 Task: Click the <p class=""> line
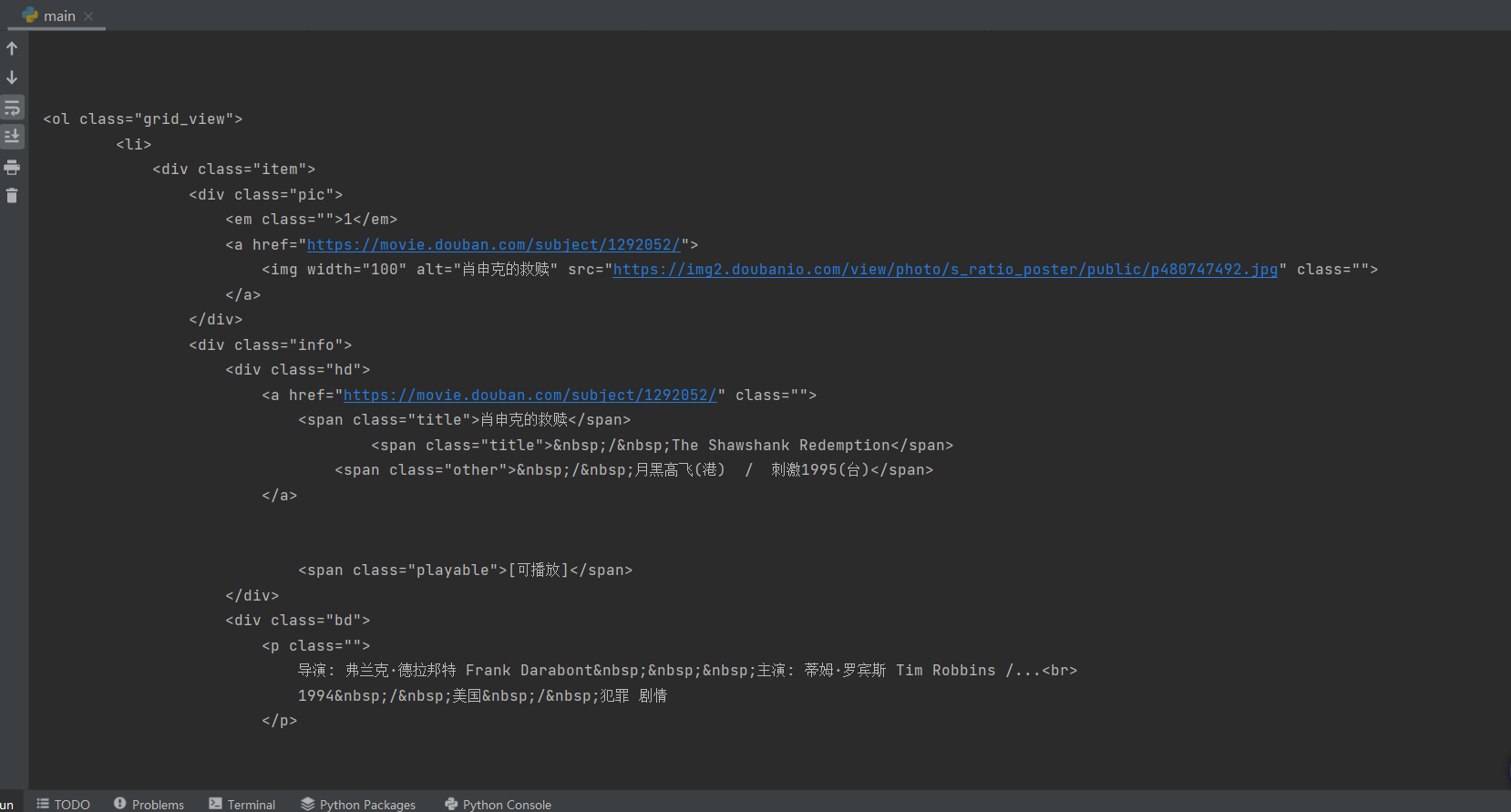(316, 645)
